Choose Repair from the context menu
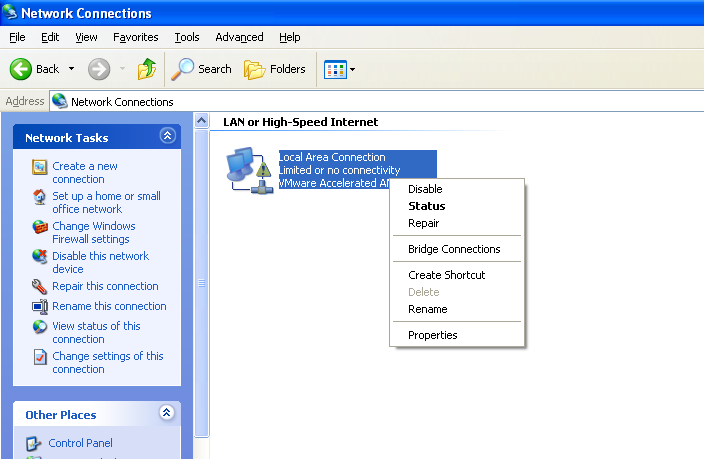This screenshot has width=704, height=459. point(457,223)
